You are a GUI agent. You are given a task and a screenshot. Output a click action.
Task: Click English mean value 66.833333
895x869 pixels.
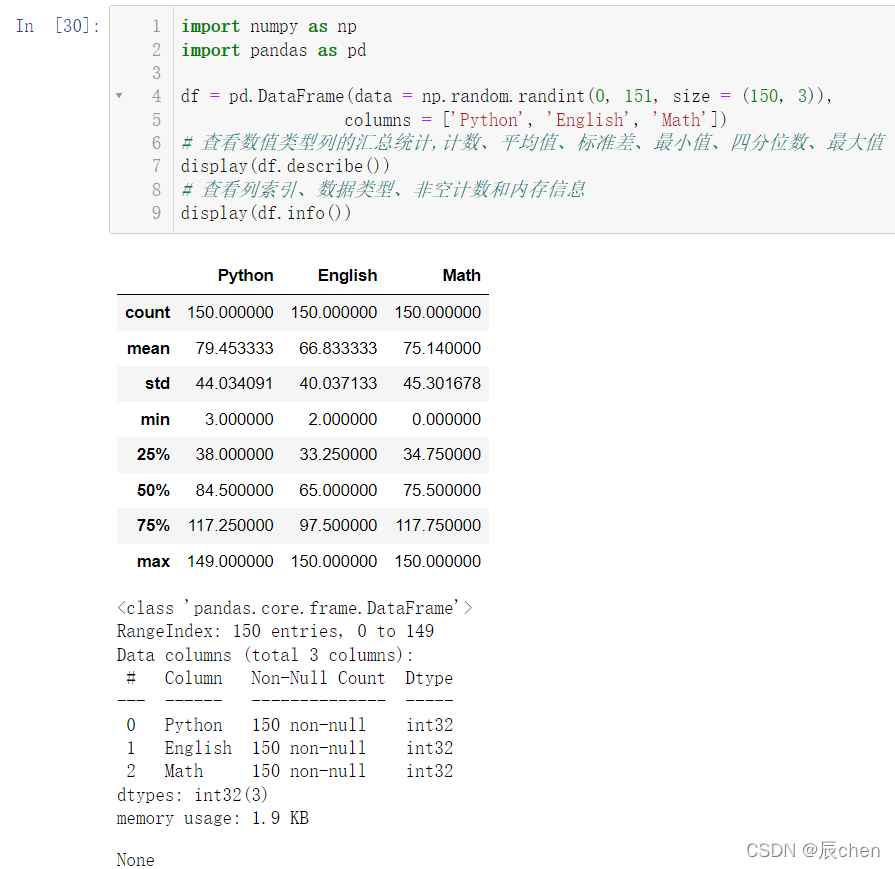point(338,348)
